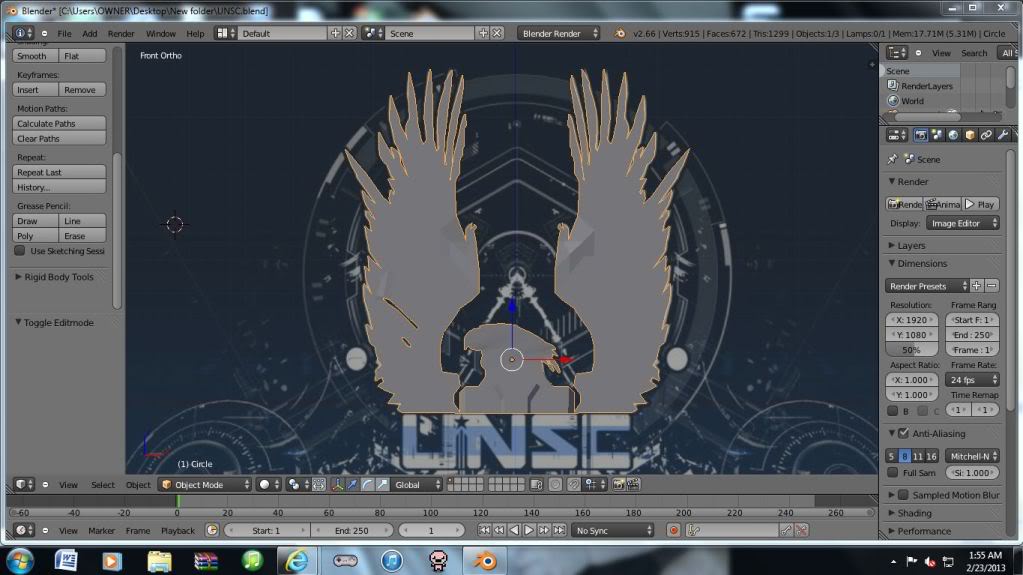Enable Full Sample checkbox
Image resolution: width=1023 pixels, height=575 pixels.
(x=893, y=473)
